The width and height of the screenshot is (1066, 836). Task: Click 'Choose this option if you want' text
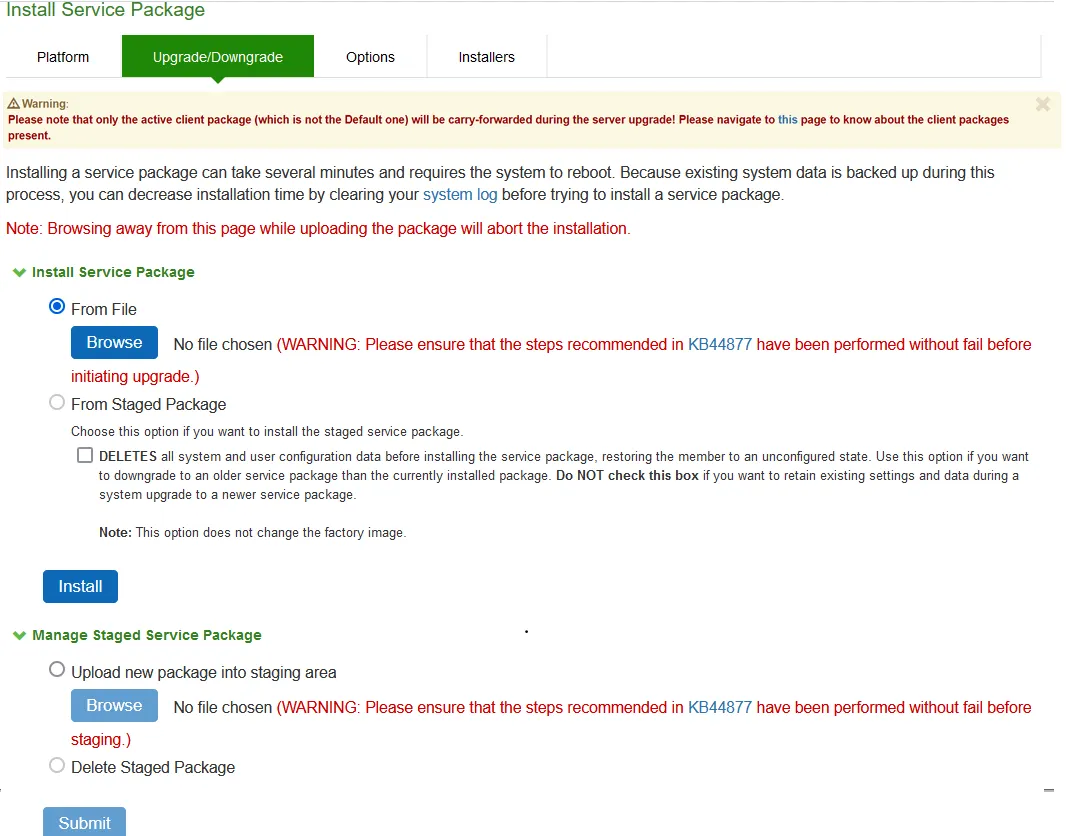coord(267,432)
